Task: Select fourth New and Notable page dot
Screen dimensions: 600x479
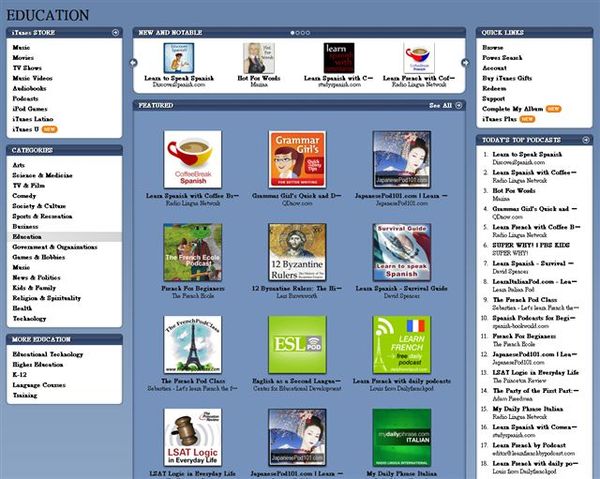Action: click(x=308, y=33)
